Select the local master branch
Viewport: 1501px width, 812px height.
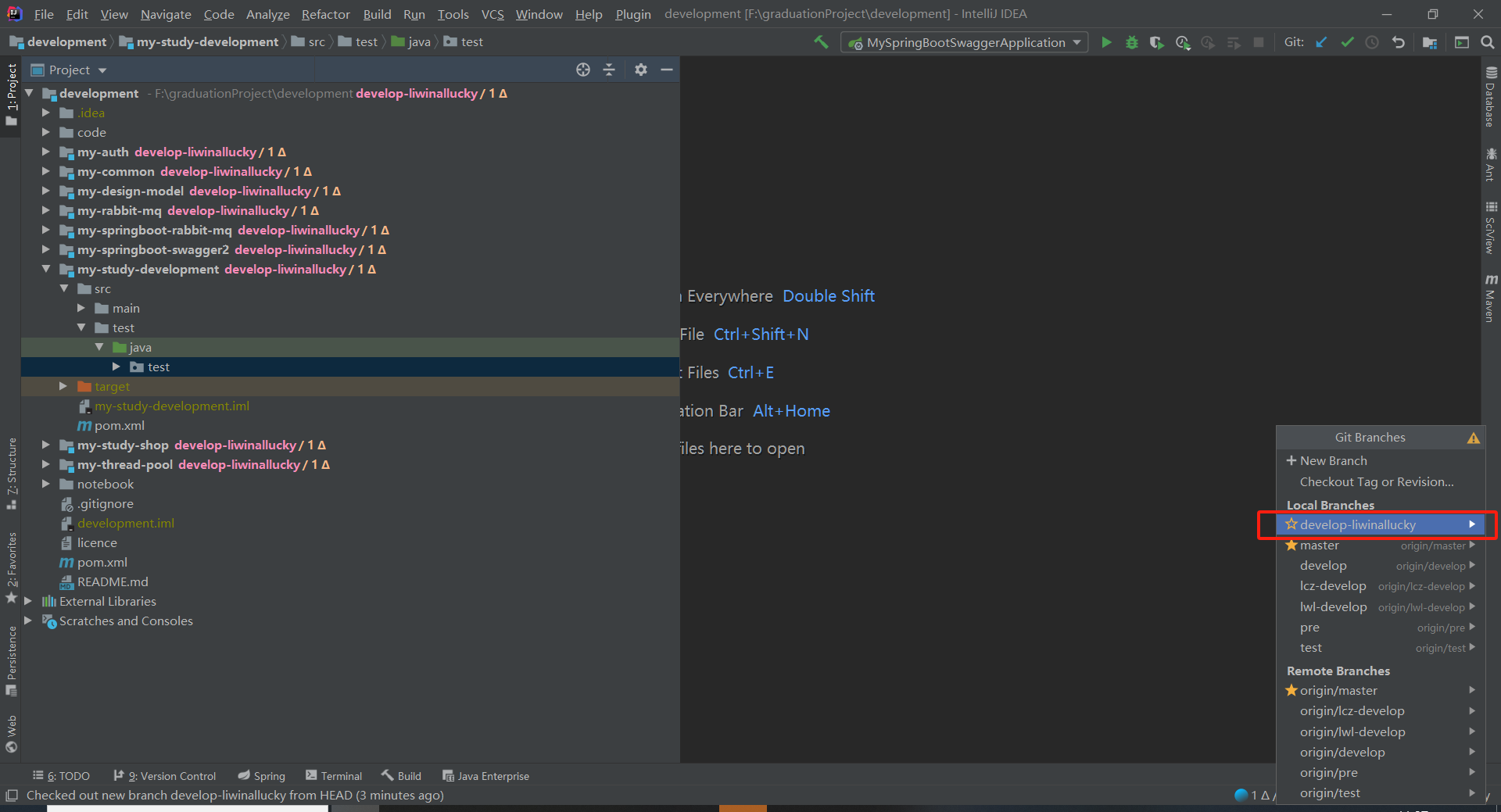[1381, 546]
